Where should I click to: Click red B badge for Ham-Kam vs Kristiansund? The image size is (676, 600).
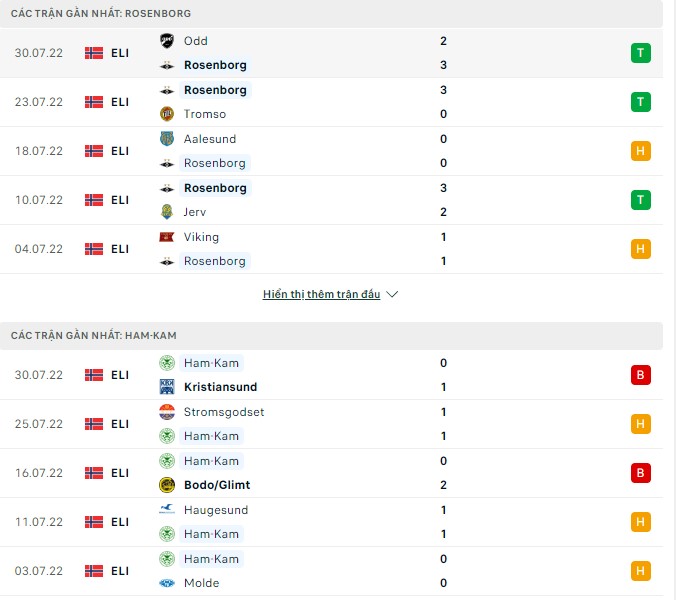tap(641, 375)
